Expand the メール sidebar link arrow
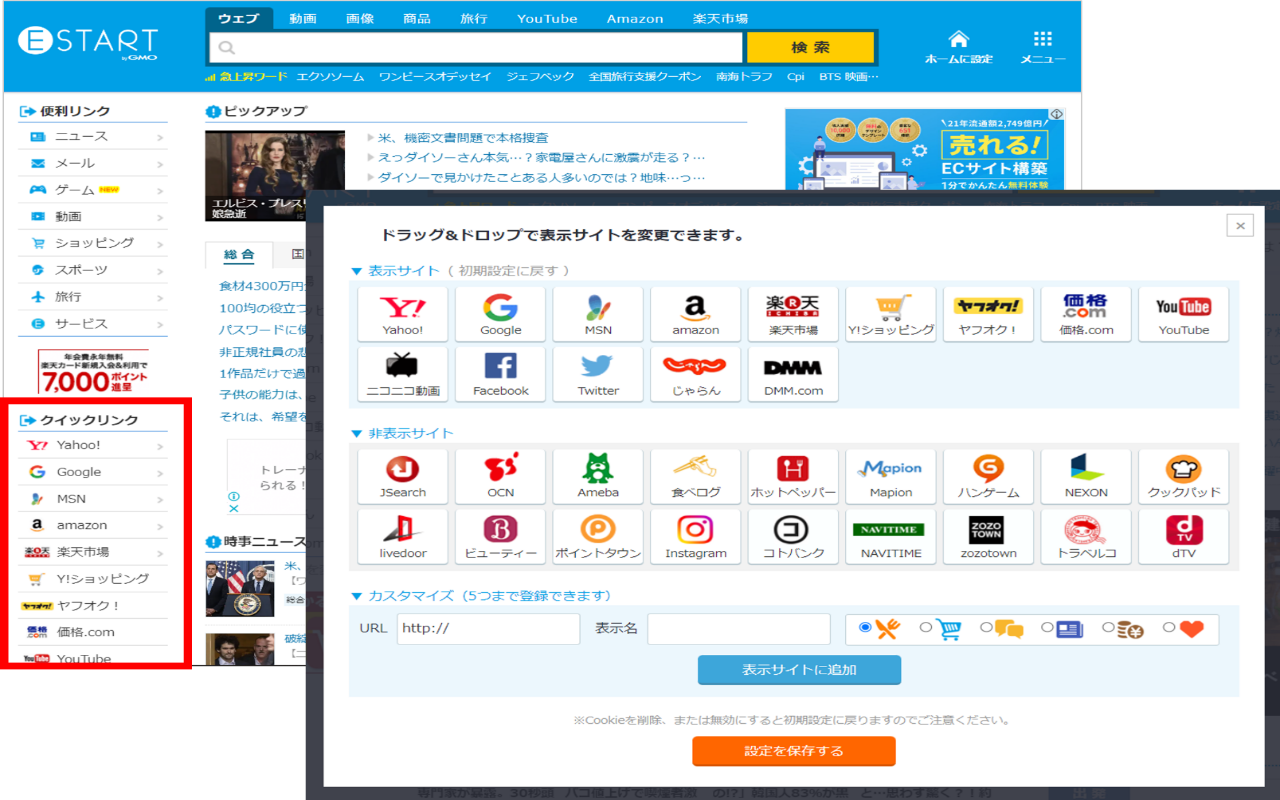The image size is (1280, 800). [160, 164]
